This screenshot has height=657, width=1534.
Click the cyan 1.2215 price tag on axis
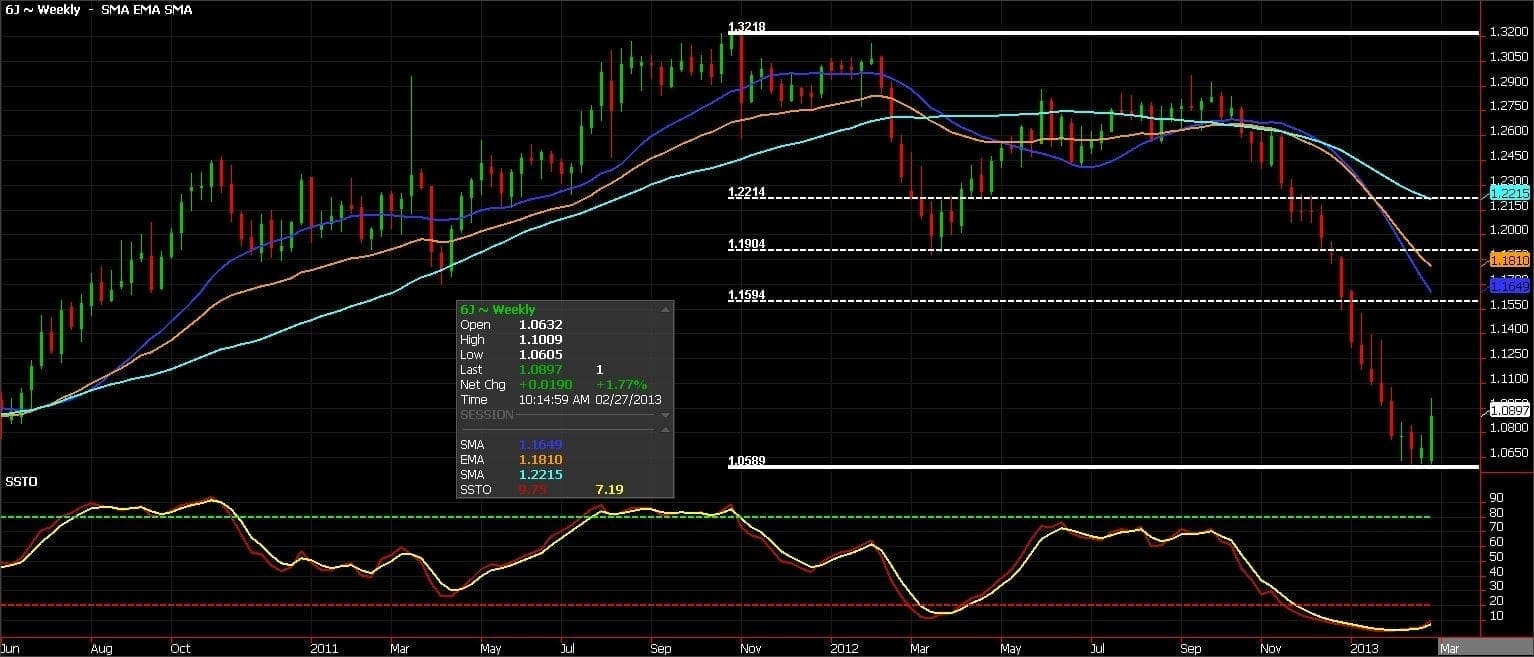1509,192
